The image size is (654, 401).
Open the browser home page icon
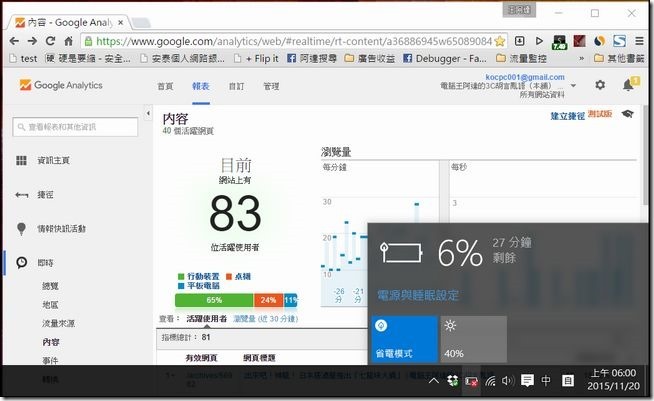pyautogui.click(x=68, y=41)
